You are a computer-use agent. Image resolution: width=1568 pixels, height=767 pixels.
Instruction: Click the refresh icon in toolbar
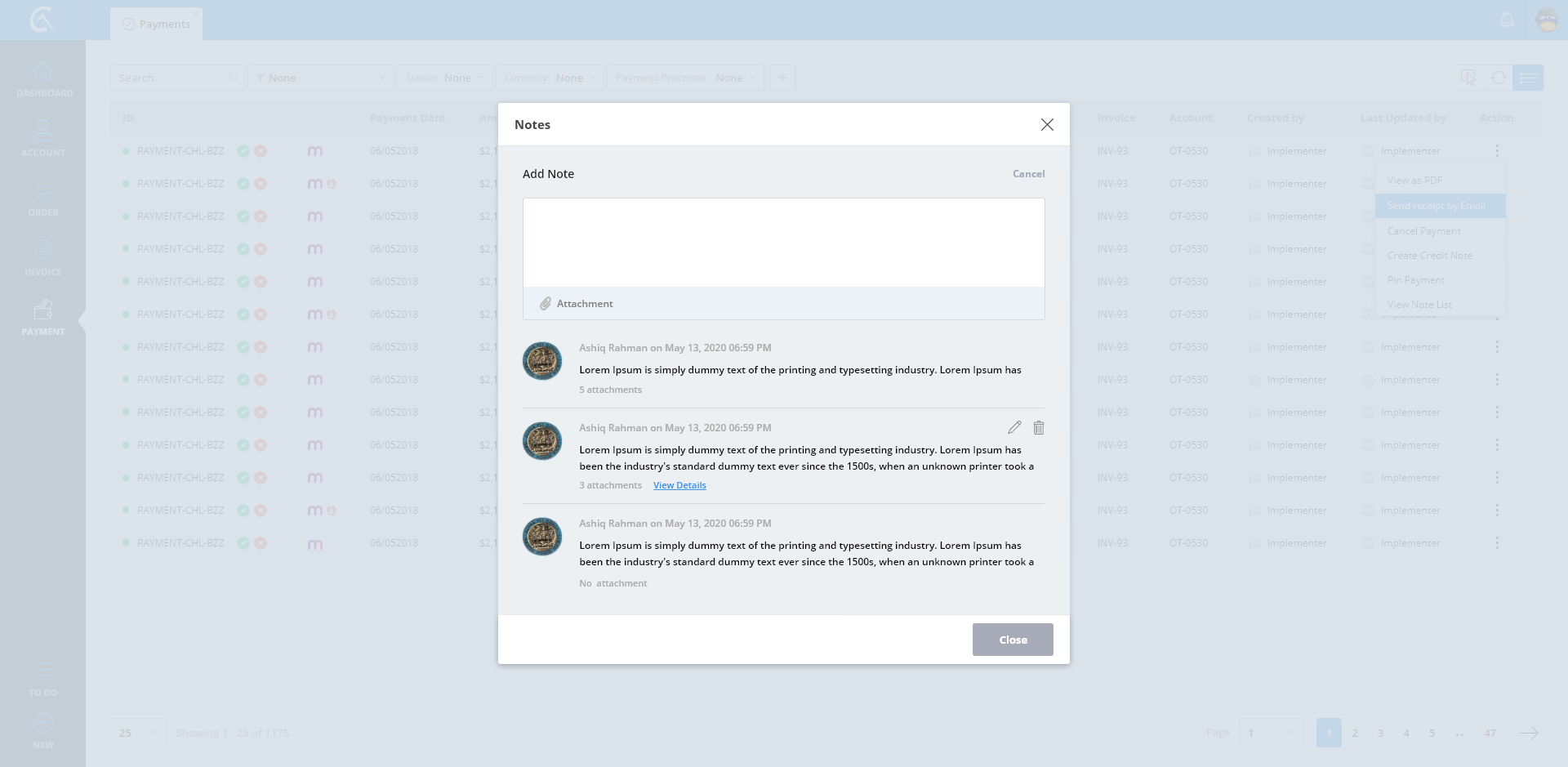click(x=1499, y=78)
